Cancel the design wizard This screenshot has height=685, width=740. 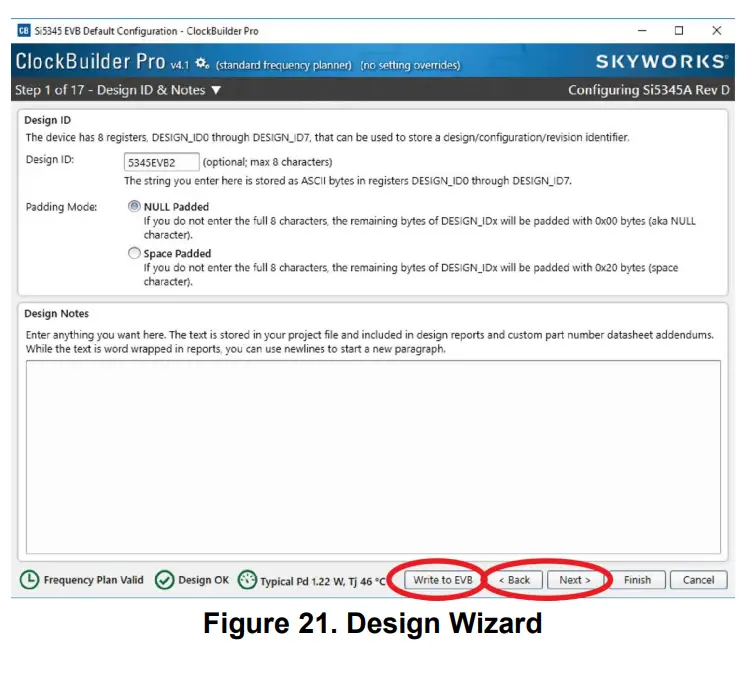pyautogui.click(x=698, y=580)
